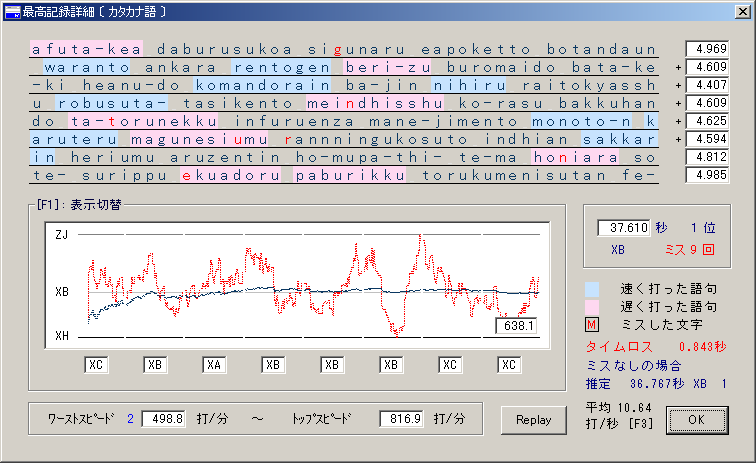The height and width of the screenshot is (463, 756).
Task: Click the pink word honiara
Action: [576, 157]
